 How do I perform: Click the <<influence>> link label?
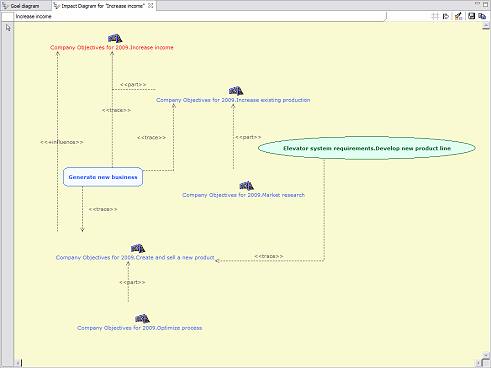[x=62, y=142]
